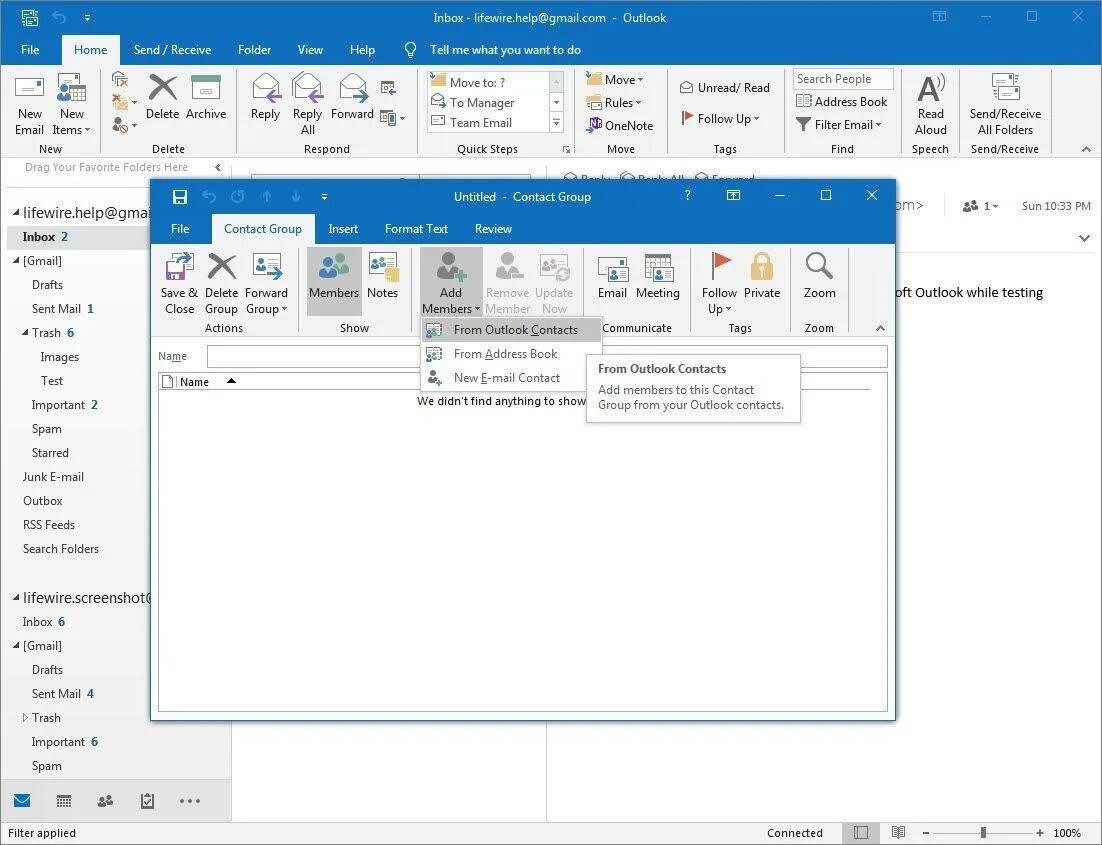This screenshot has height=845, width=1102.
Task: Click the Add Members button
Action: click(450, 282)
